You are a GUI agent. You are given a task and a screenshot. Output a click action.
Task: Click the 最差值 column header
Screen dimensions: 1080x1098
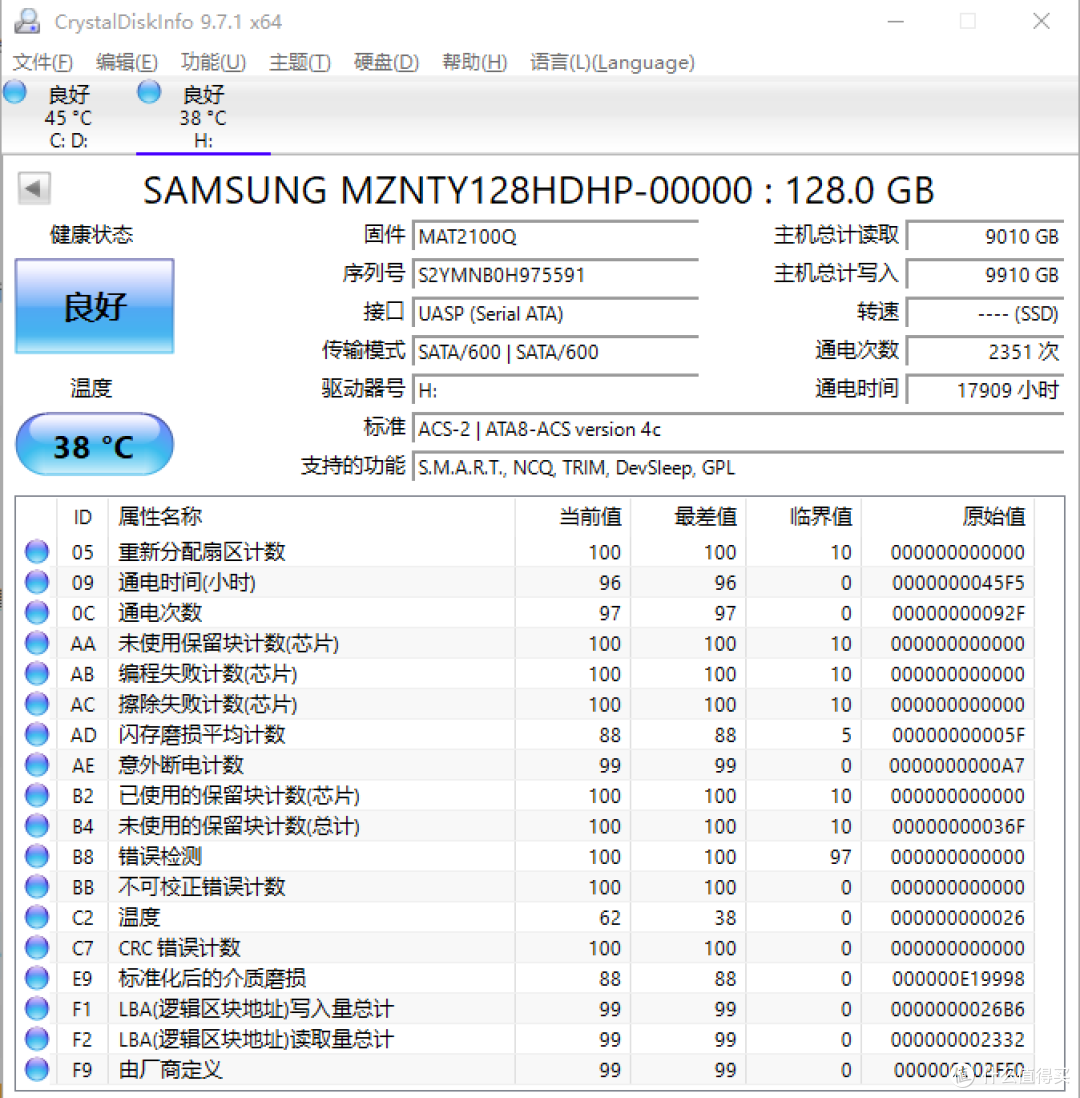[x=688, y=517]
